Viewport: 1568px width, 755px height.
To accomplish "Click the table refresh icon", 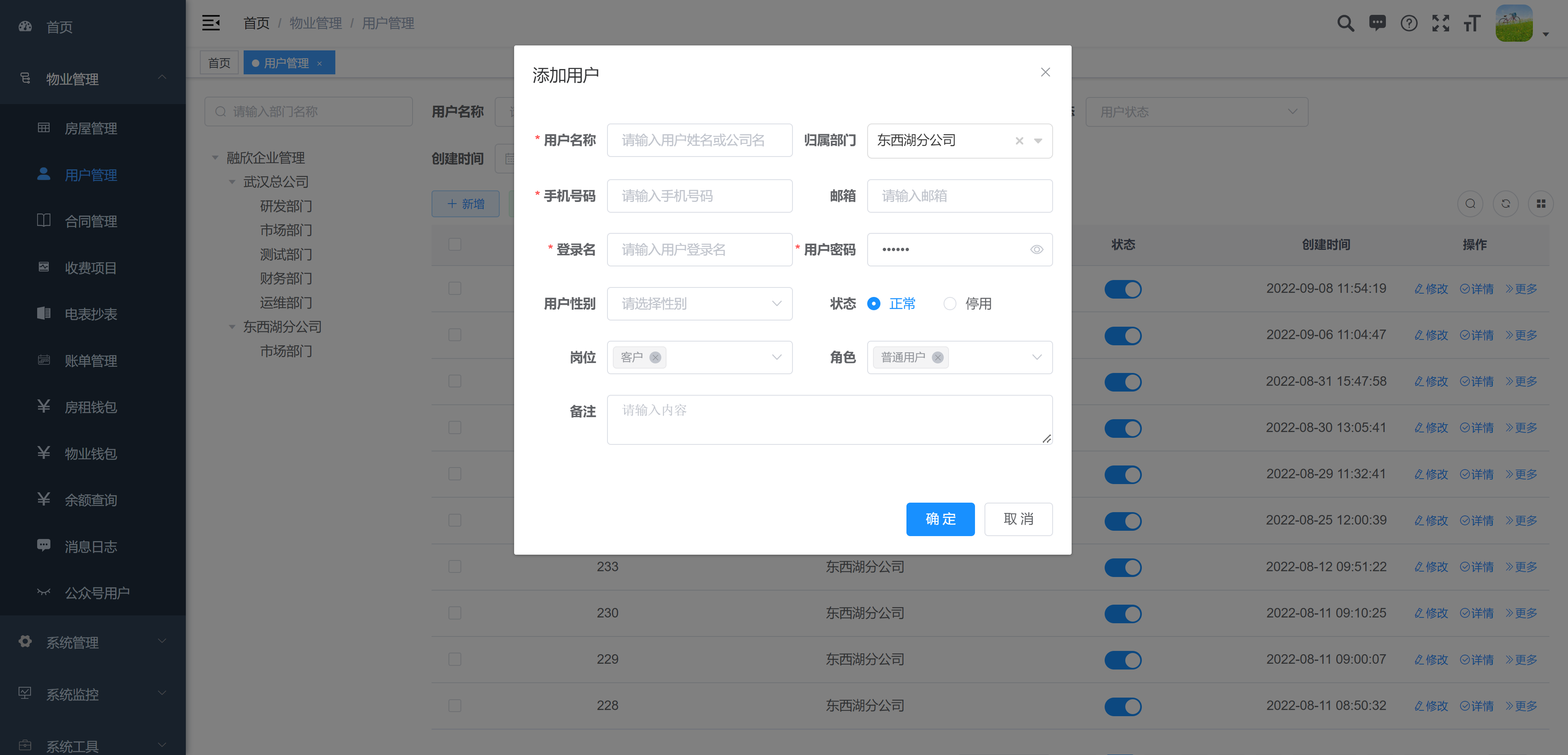I will (1505, 204).
